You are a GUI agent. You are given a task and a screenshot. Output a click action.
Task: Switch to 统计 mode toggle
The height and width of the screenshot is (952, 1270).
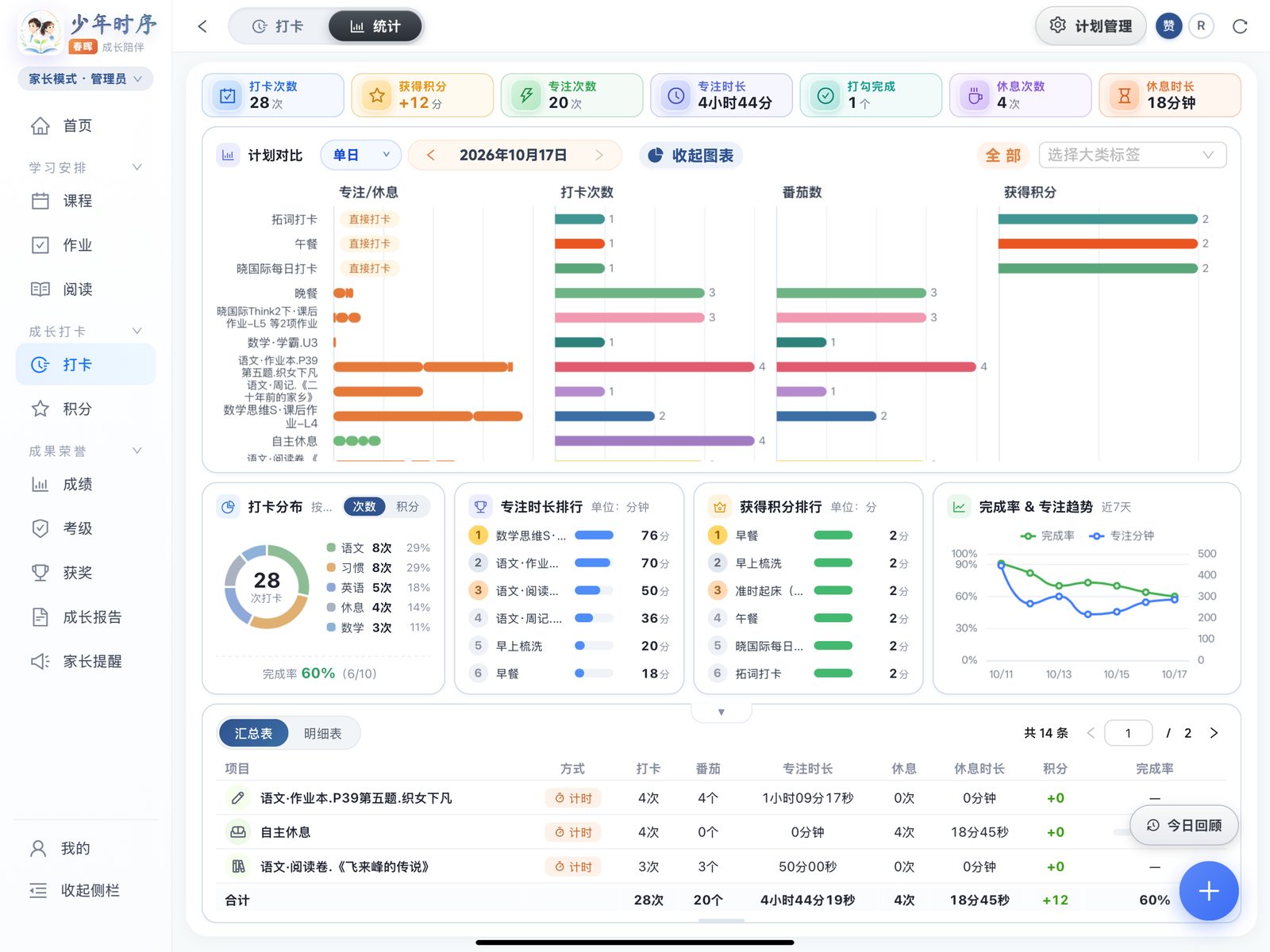[x=375, y=26]
